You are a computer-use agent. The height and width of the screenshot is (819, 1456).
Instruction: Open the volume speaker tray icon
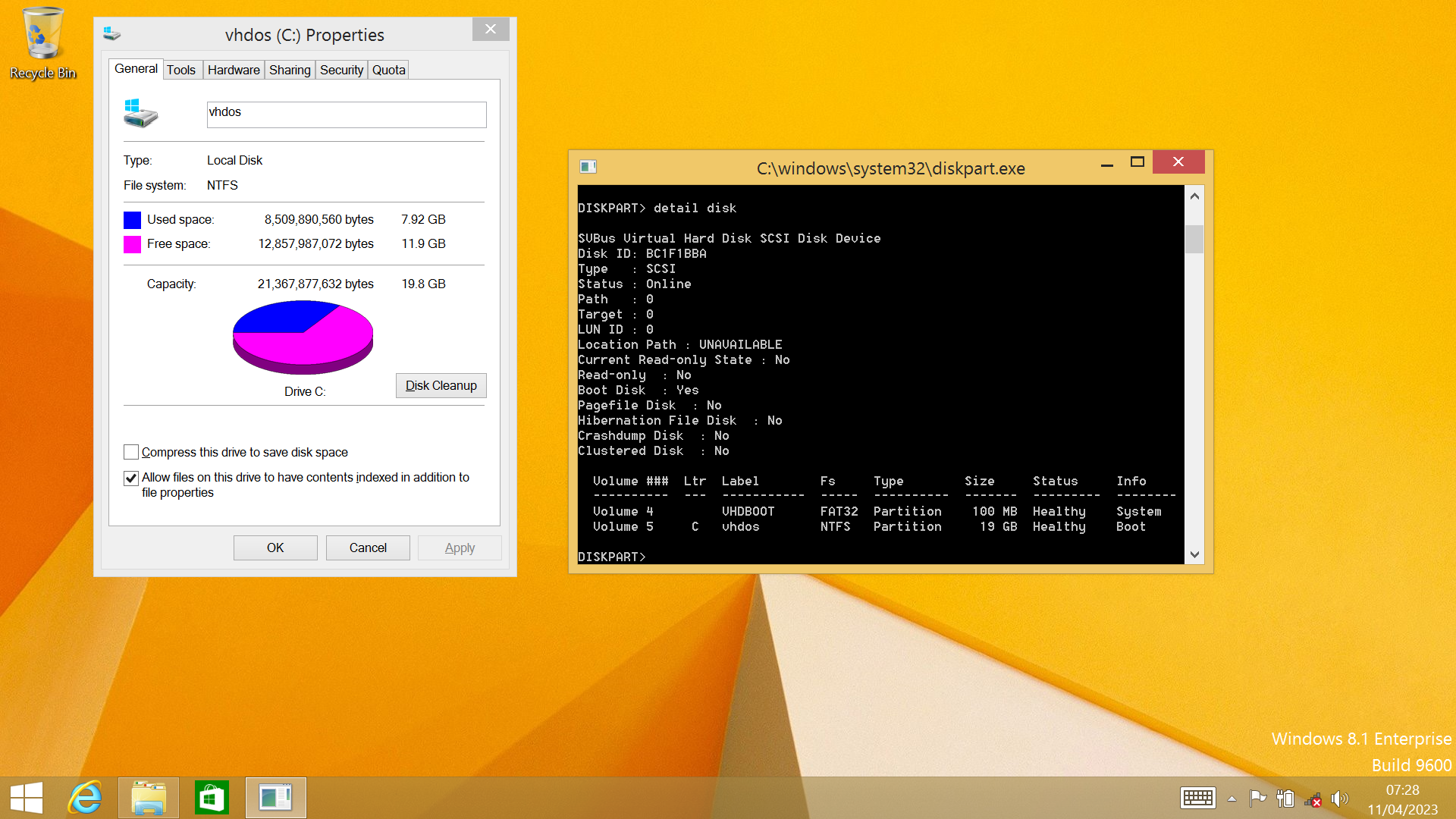click(1340, 799)
